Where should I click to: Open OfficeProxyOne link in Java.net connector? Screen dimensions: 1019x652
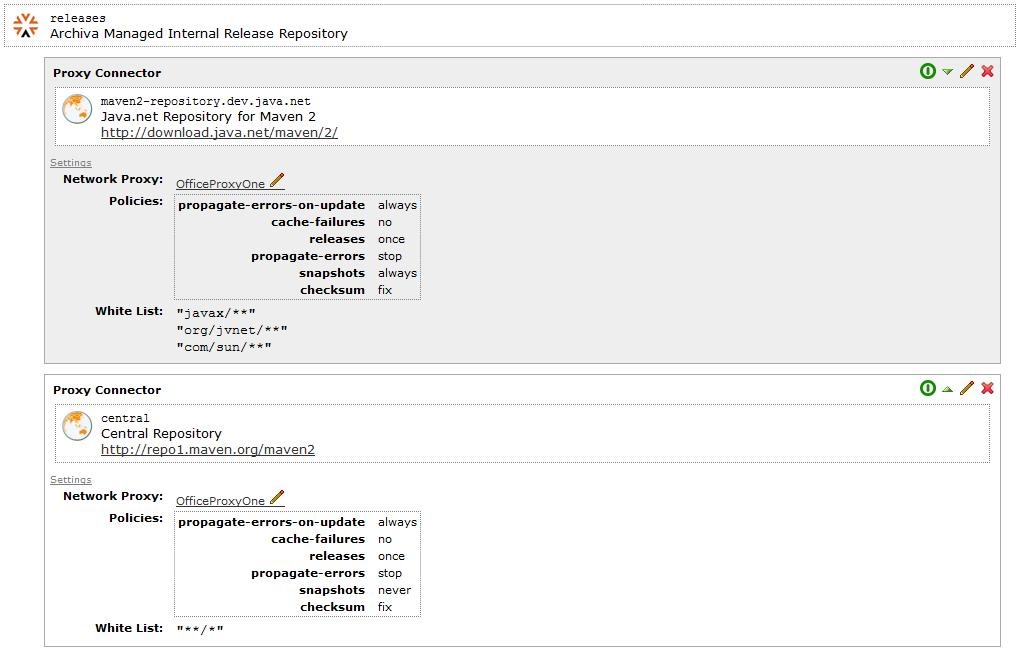pos(220,184)
